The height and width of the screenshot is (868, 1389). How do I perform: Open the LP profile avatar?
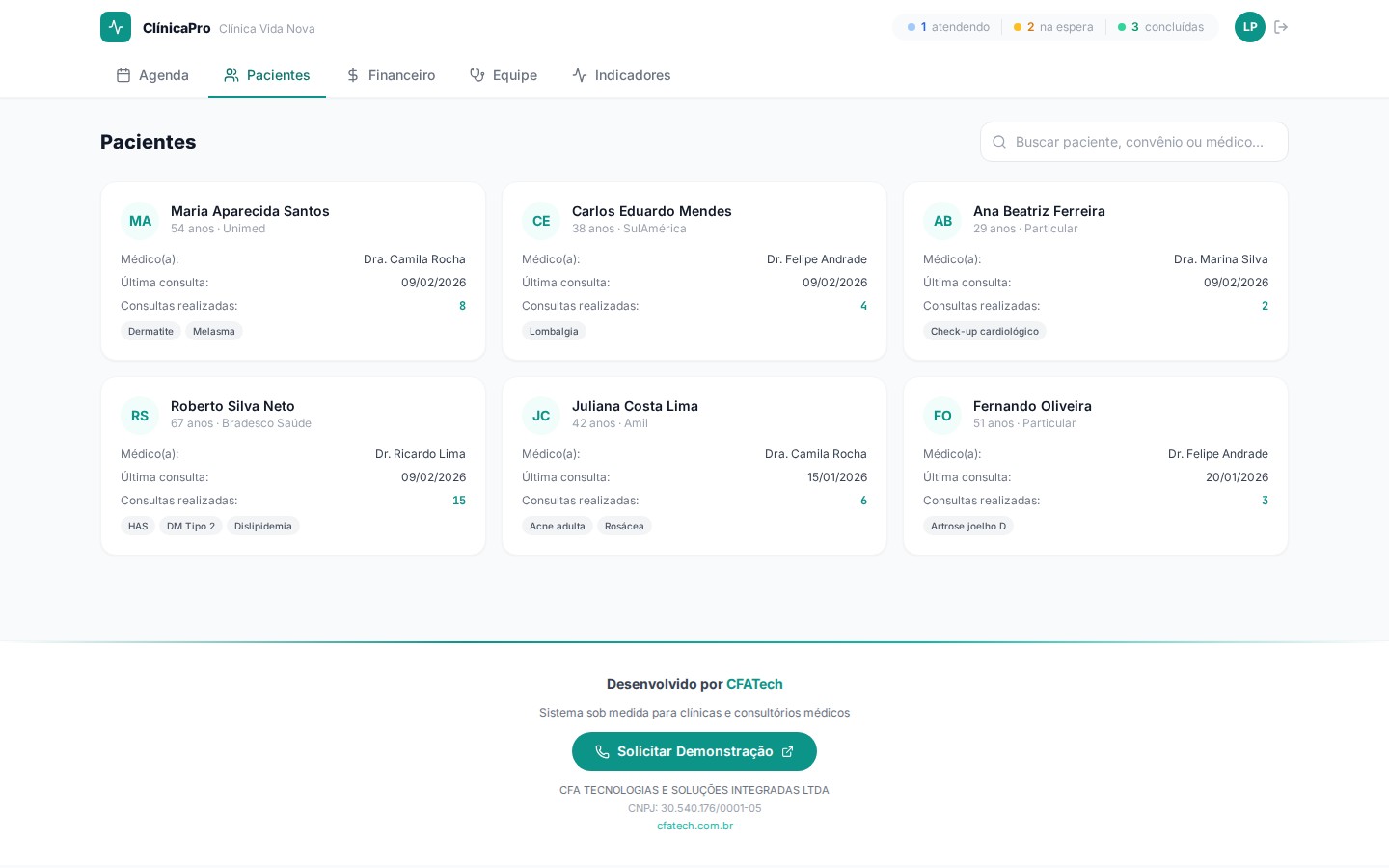[1250, 27]
